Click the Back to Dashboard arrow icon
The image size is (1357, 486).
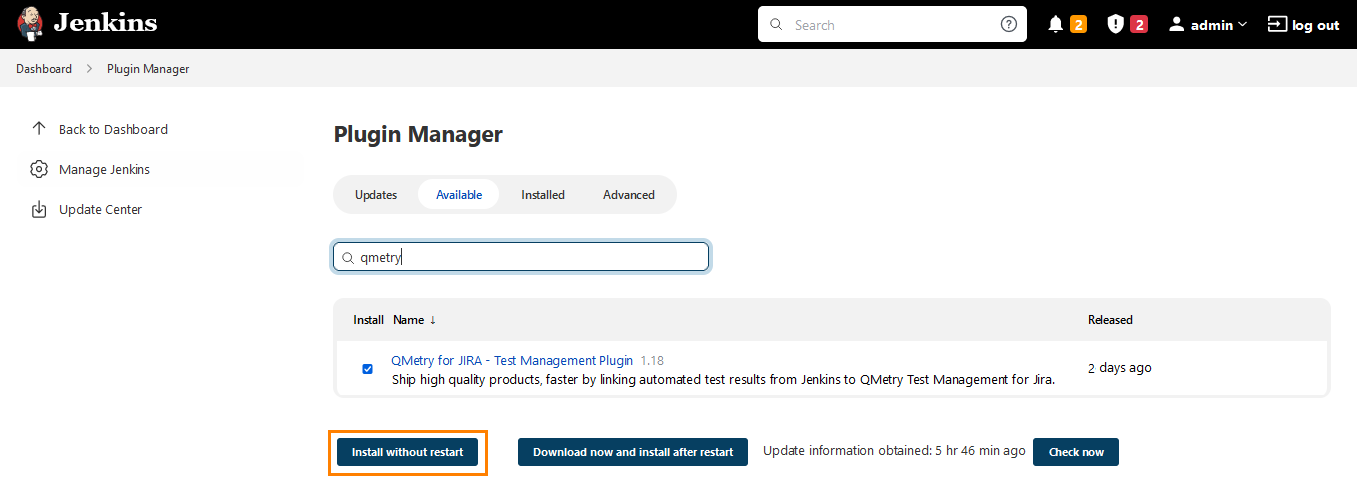39,129
